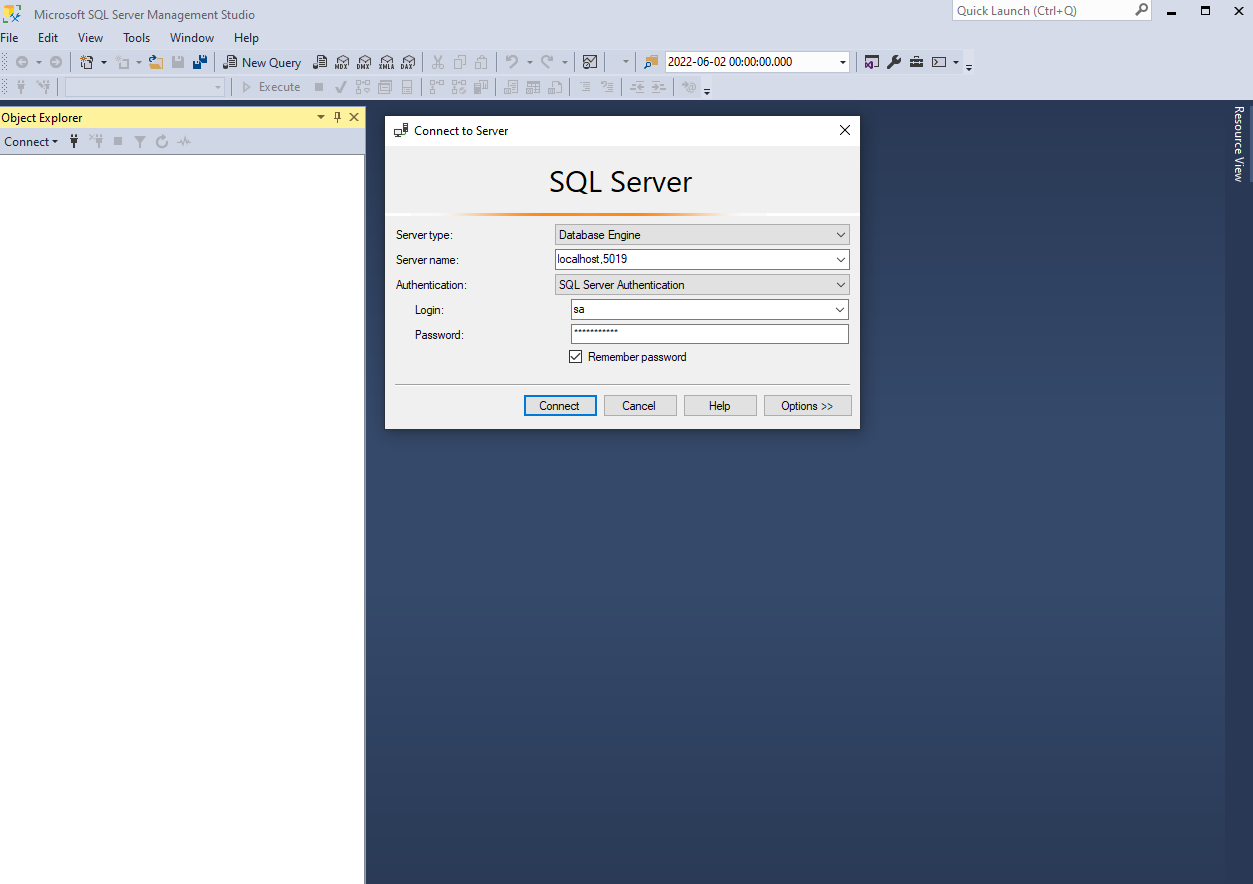1253x884 pixels.
Task: Open the Resource View side tab
Action: (x=1239, y=143)
